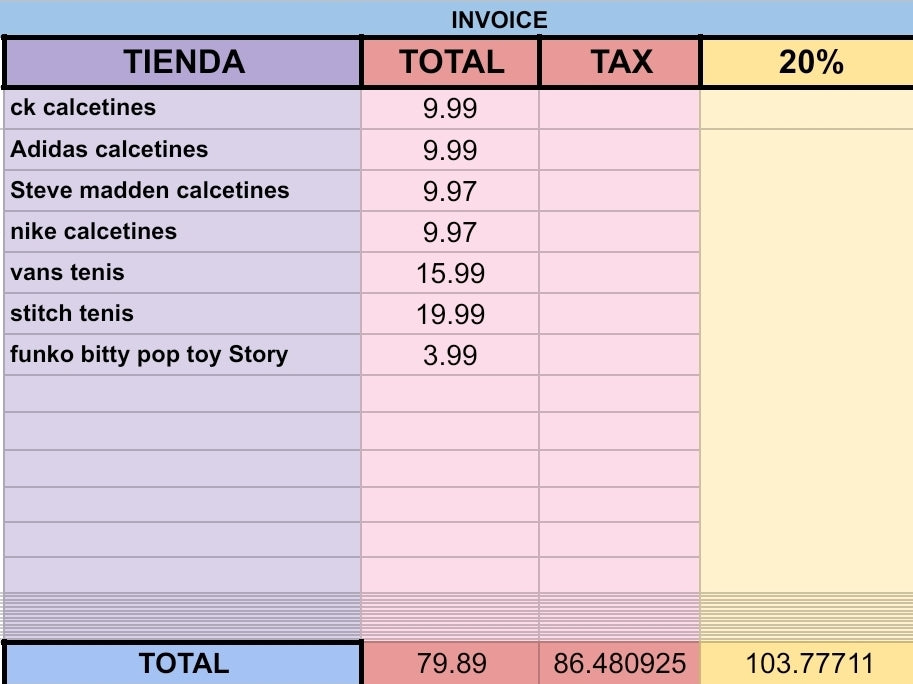Select the 3.99 price cell
The image size is (913, 684).
click(x=450, y=355)
